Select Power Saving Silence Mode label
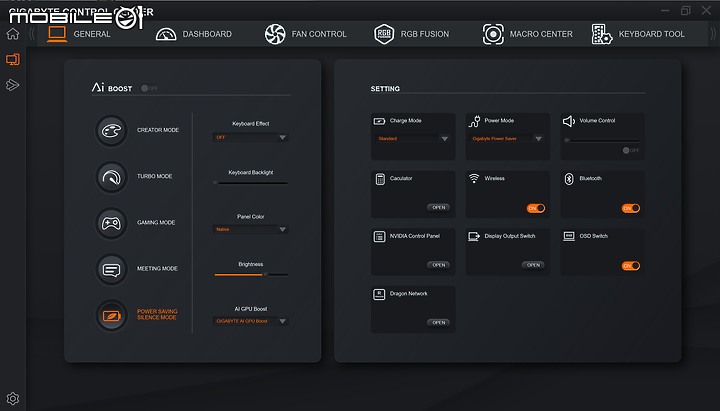 (157, 315)
